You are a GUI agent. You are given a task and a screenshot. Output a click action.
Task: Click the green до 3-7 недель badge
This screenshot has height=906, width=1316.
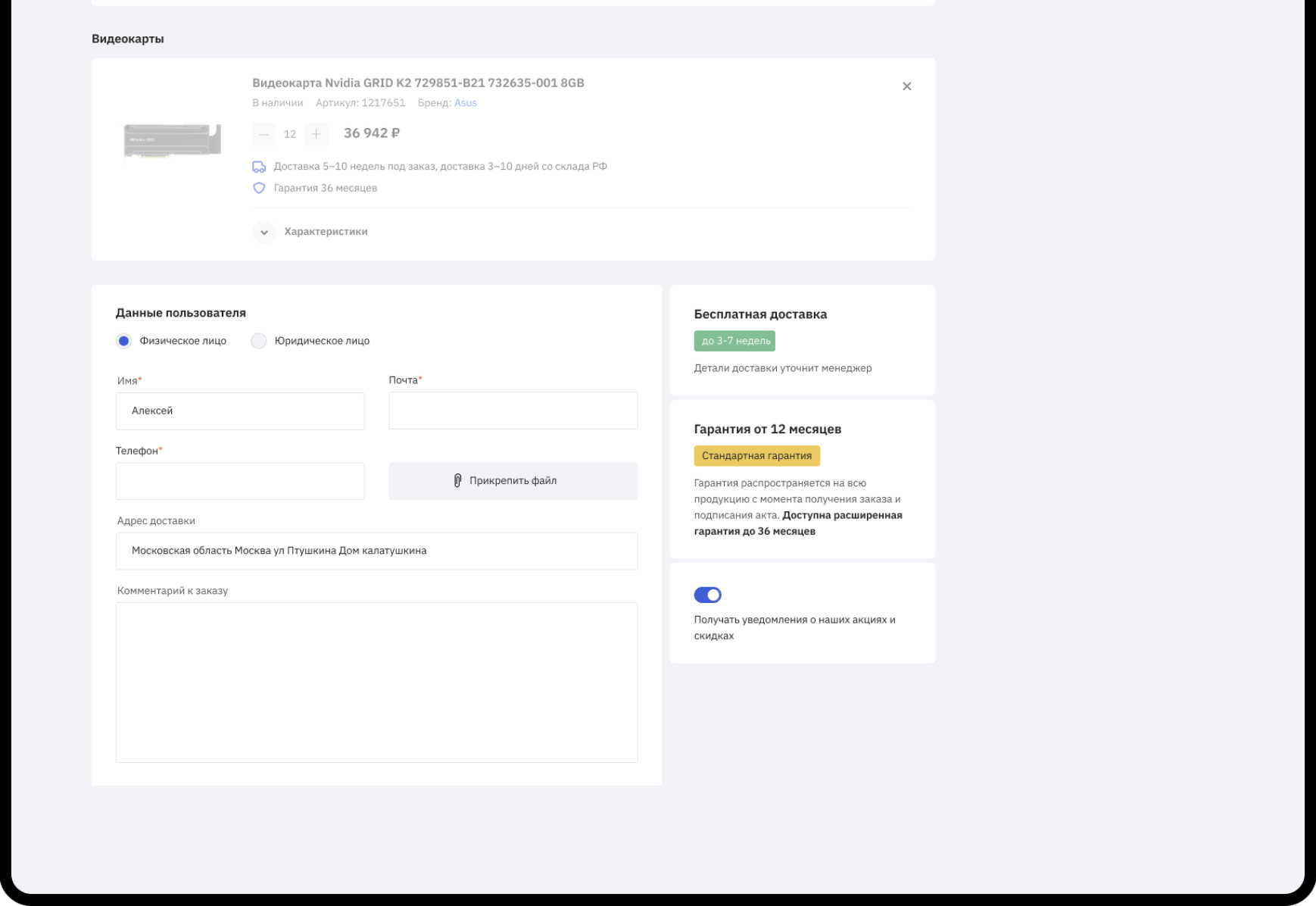(734, 341)
